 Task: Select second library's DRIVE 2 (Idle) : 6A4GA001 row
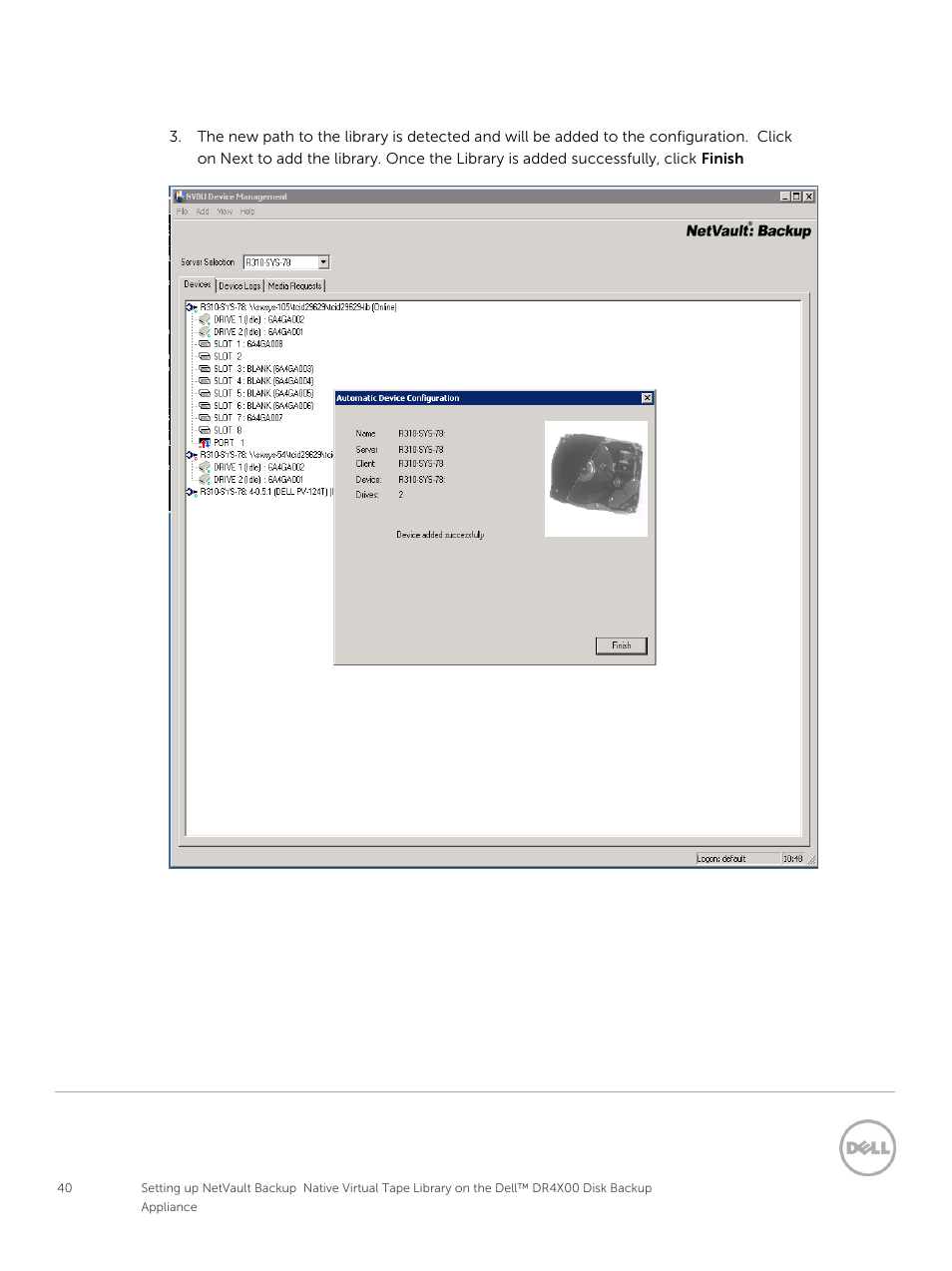(258, 480)
